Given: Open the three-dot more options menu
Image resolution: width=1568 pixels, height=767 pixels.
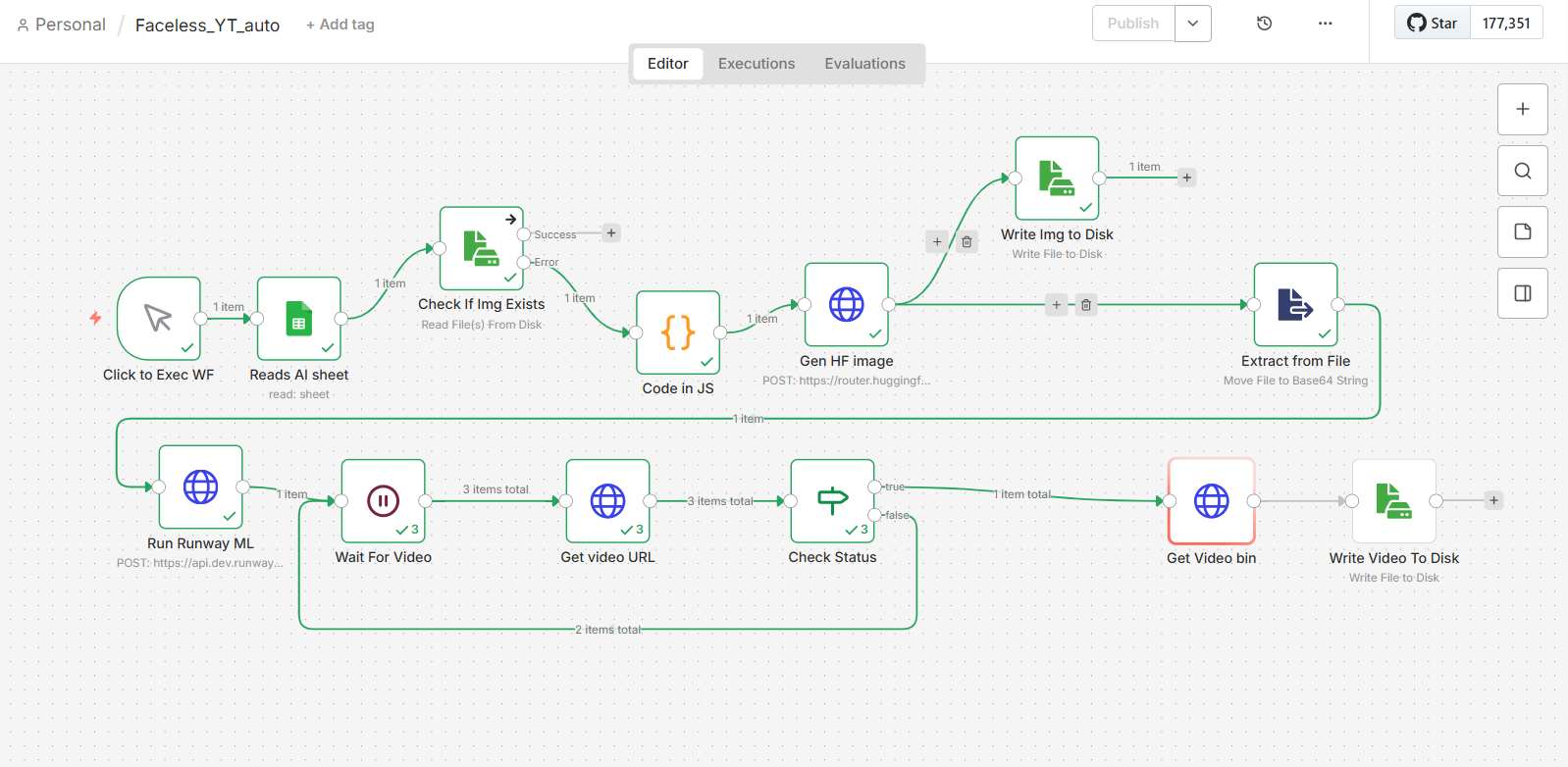Looking at the screenshot, I should point(1326,24).
